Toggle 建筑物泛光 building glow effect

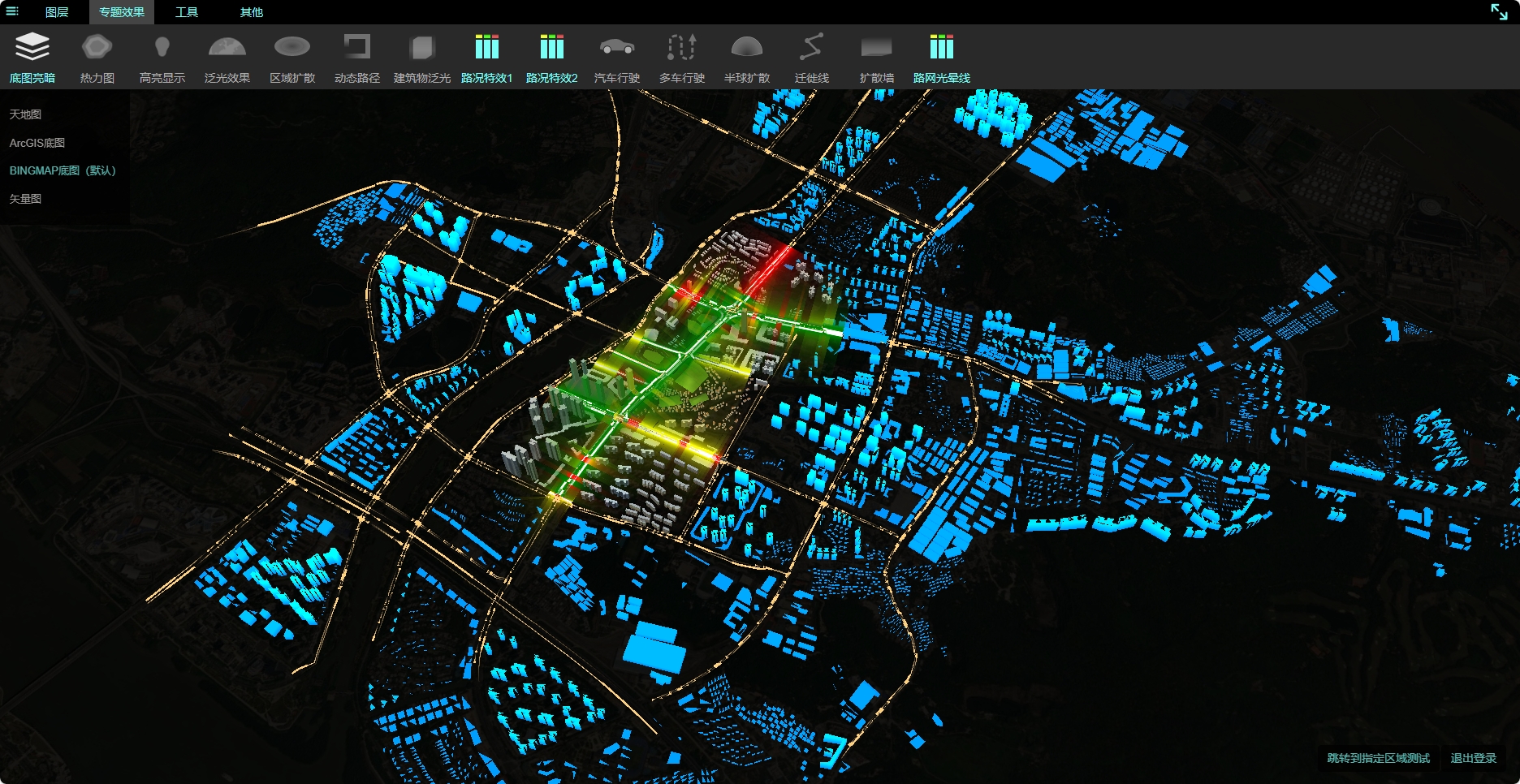[x=422, y=49]
